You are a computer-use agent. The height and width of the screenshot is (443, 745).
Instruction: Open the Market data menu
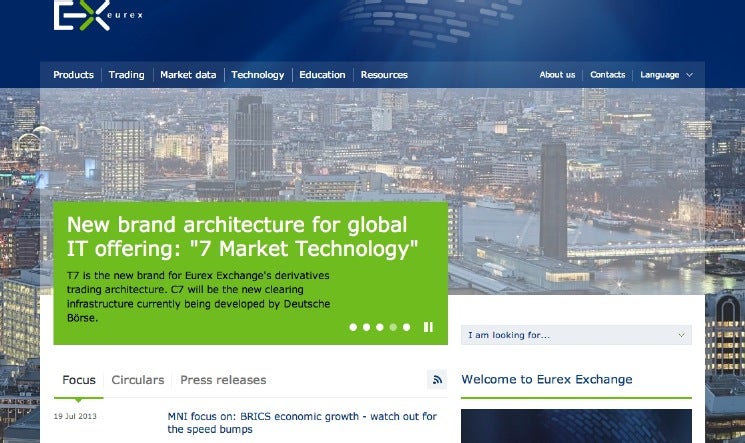(x=188, y=75)
